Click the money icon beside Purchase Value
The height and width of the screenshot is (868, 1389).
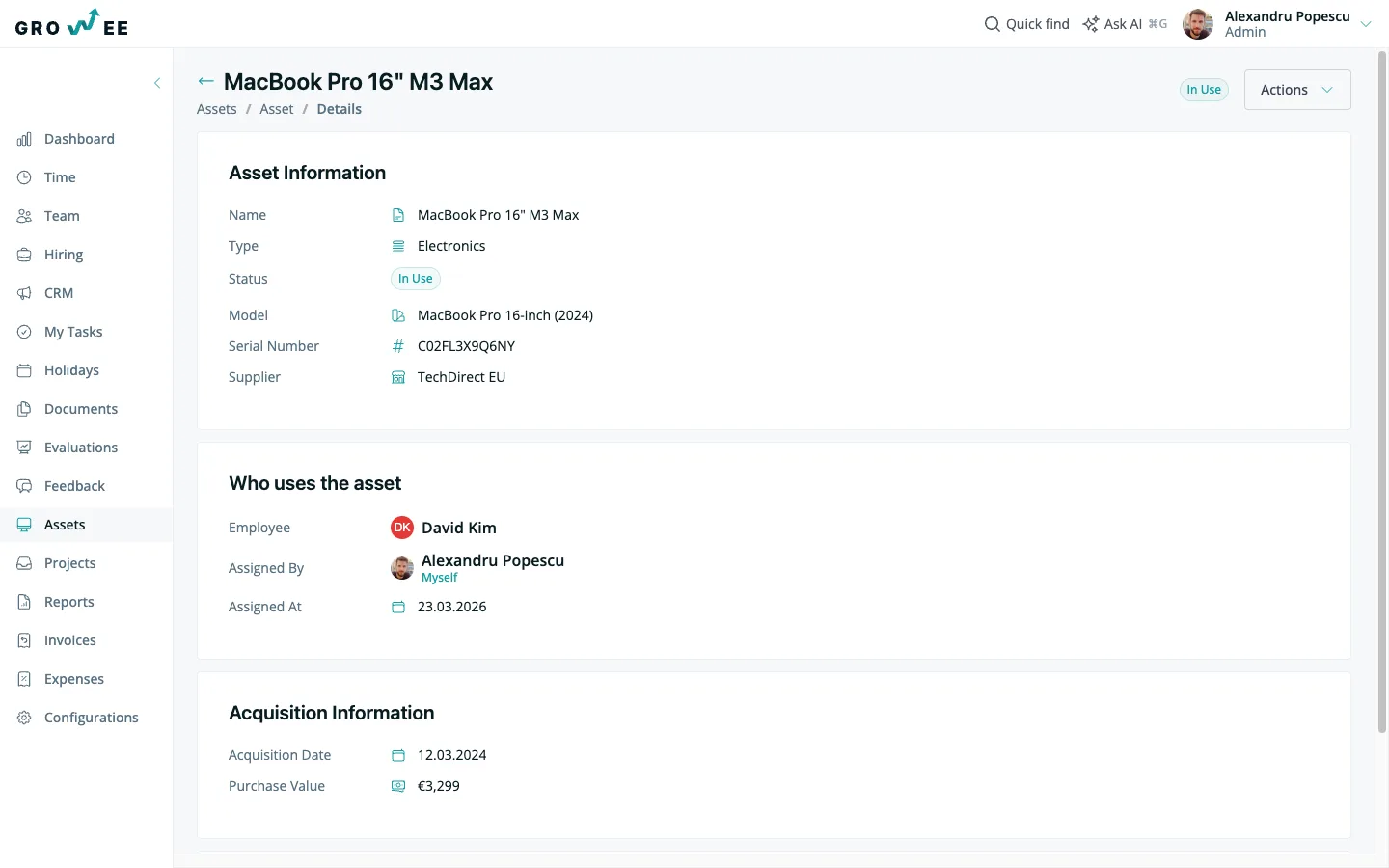click(x=398, y=786)
